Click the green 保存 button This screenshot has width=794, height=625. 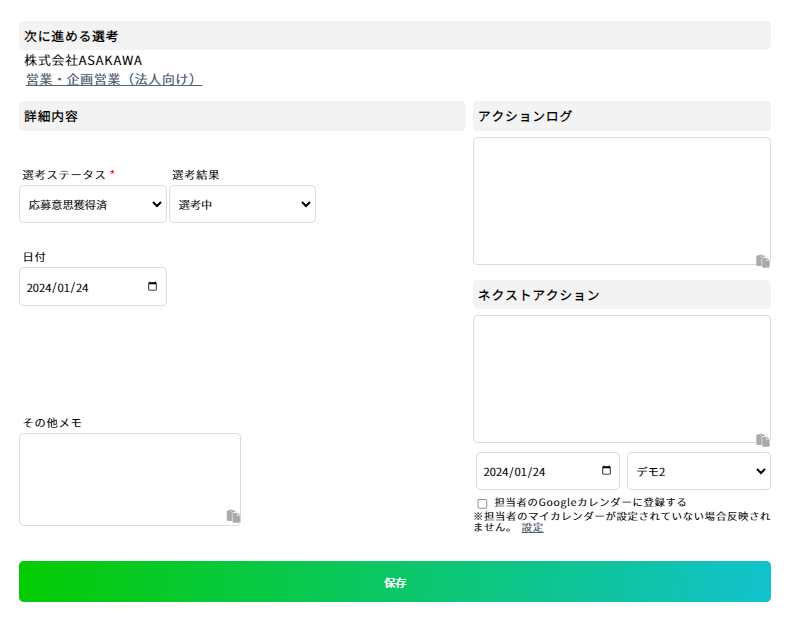(x=395, y=581)
